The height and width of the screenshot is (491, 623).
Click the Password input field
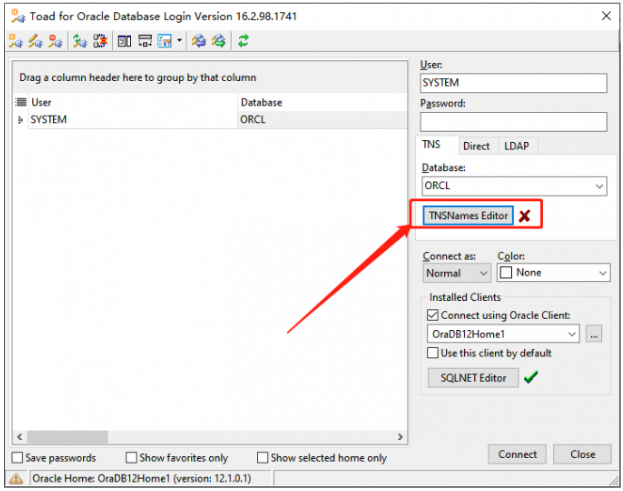(513, 122)
